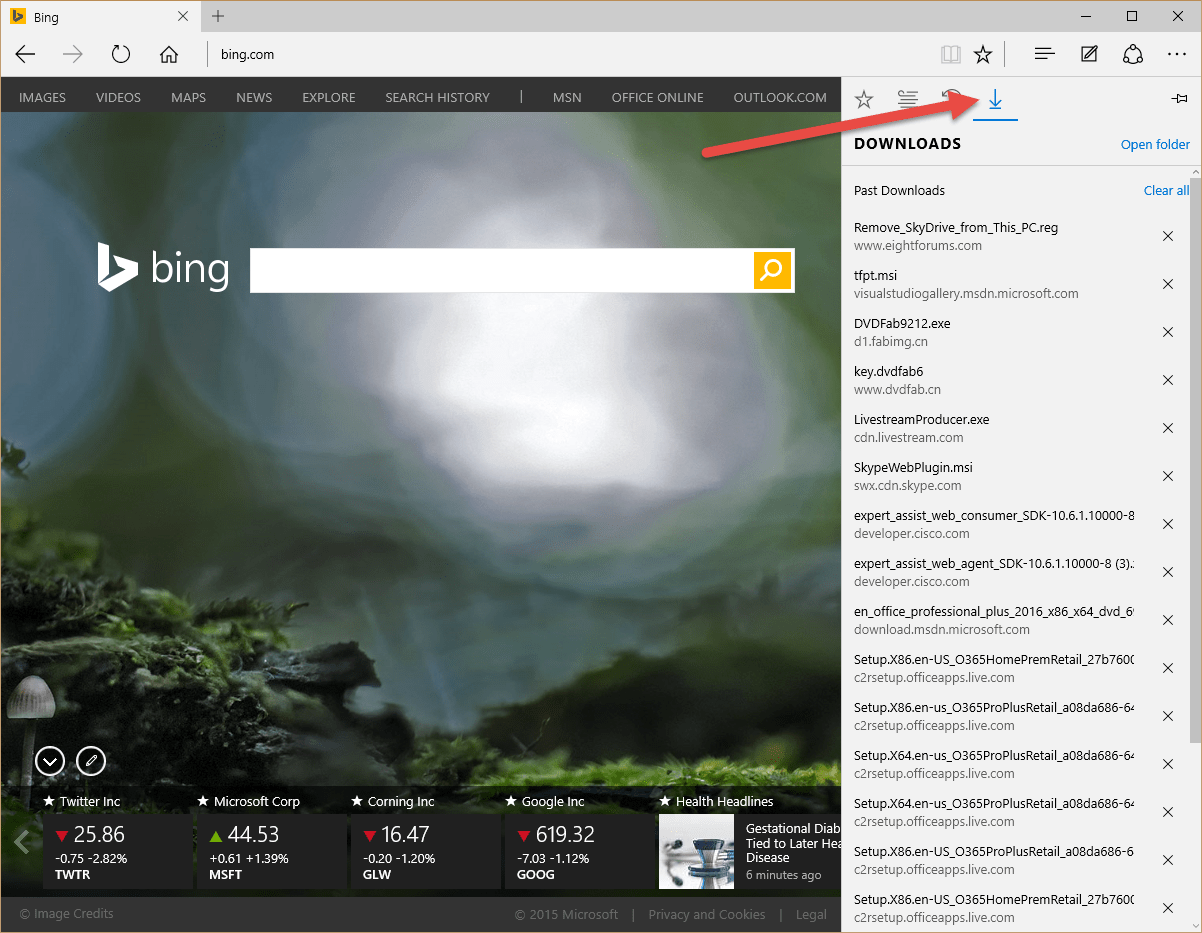
Task: Open Reading view book icon
Action: click(950, 54)
